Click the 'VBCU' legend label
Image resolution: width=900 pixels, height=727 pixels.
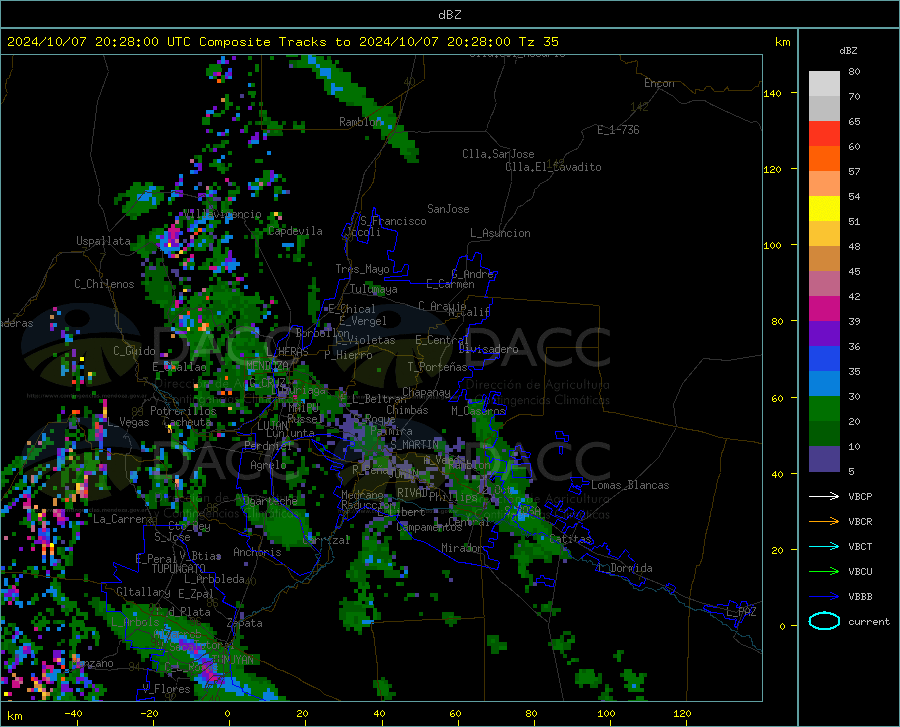click(860, 572)
